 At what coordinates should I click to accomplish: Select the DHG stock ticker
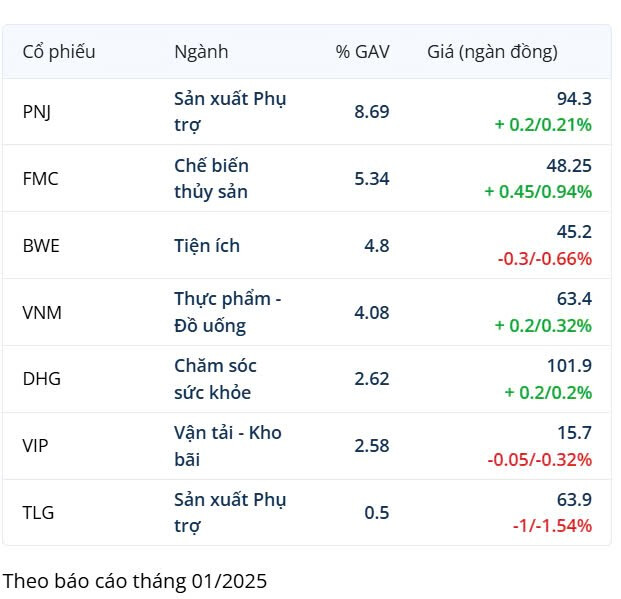41,379
